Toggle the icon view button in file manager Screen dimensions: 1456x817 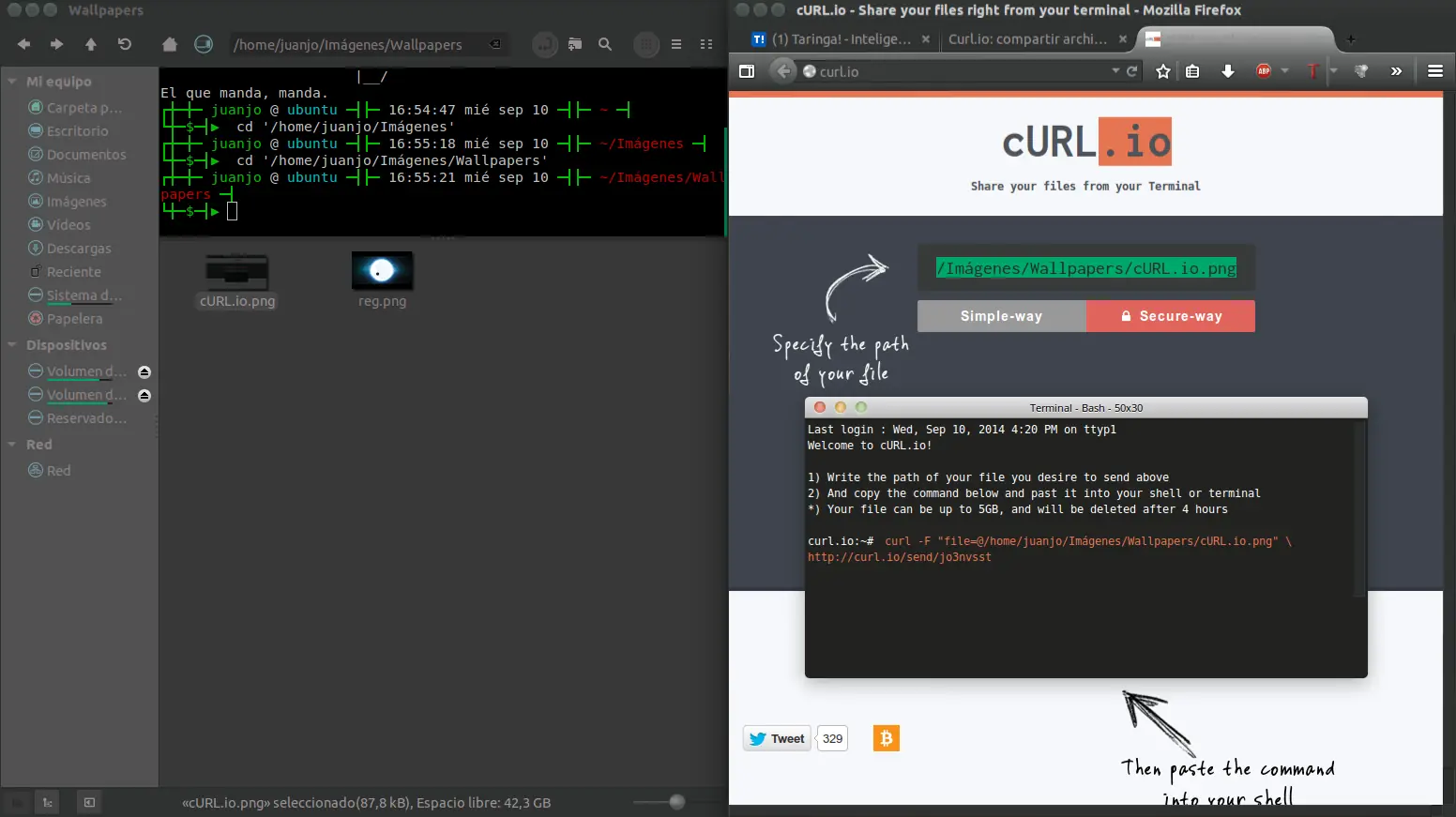(x=646, y=44)
